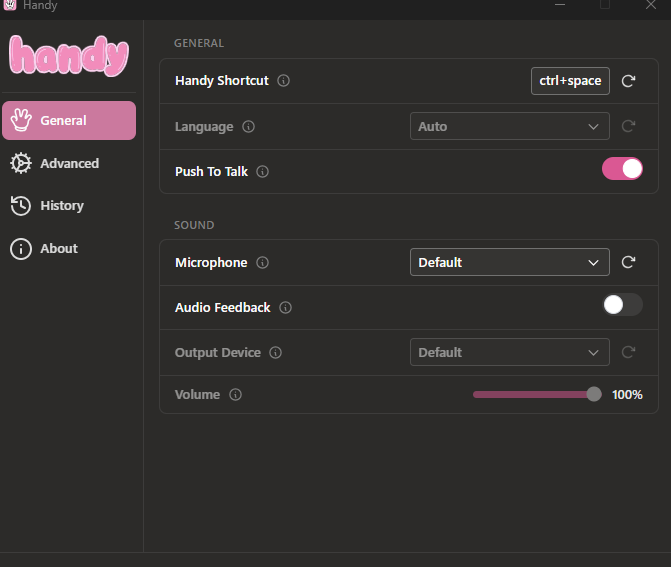Open the Output Device dropdown
671x567 pixels.
point(509,353)
